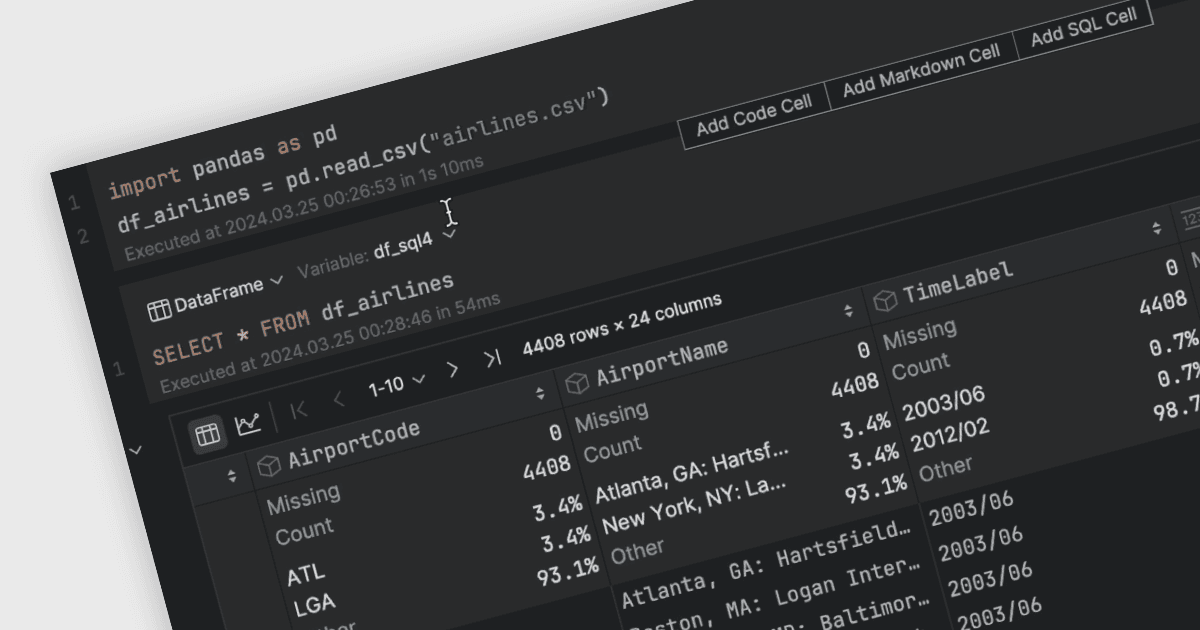Go to the next page of rows
Image resolution: width=1200 pixels, height=630 pixels.
click(452, 370)
